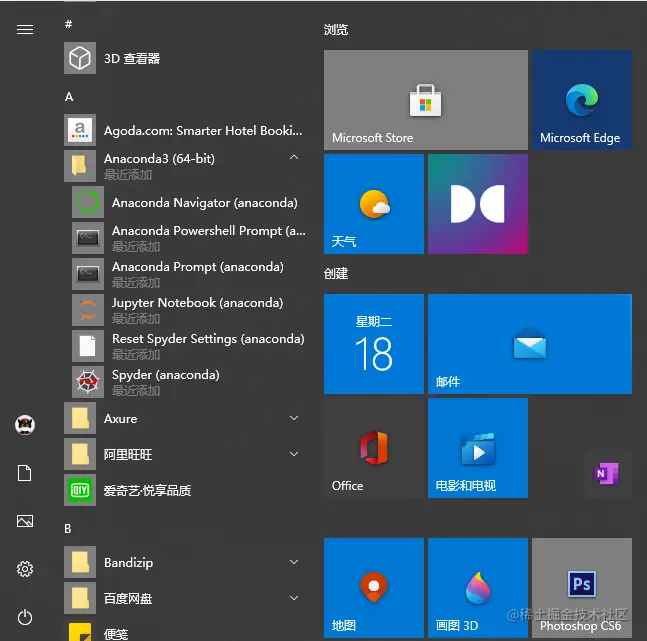Open the Power options button

[x=25, y=617]
